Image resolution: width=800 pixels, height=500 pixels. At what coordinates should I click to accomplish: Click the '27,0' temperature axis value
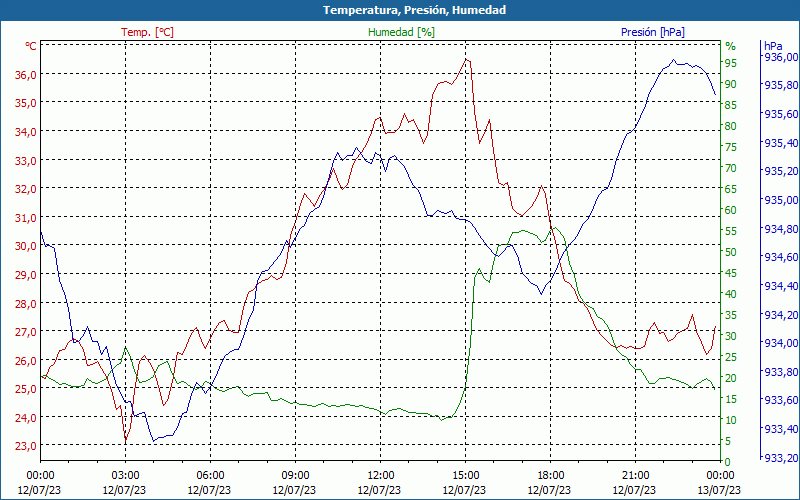click(27, 332)
